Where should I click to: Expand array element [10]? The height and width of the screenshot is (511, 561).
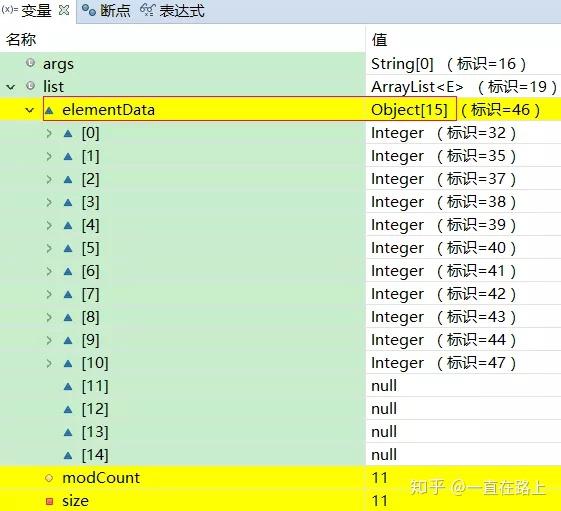pyautogui.click(x=49, y=364)
